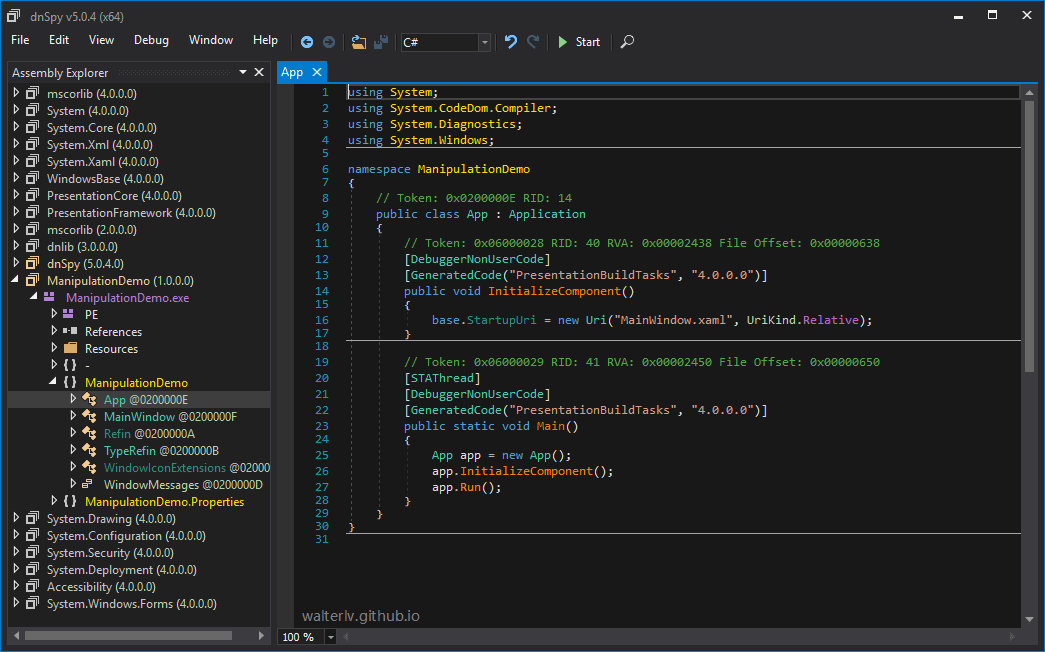Screen dimensions: 1045x652
Task: Expand the References node
Action: coord(55,331)
